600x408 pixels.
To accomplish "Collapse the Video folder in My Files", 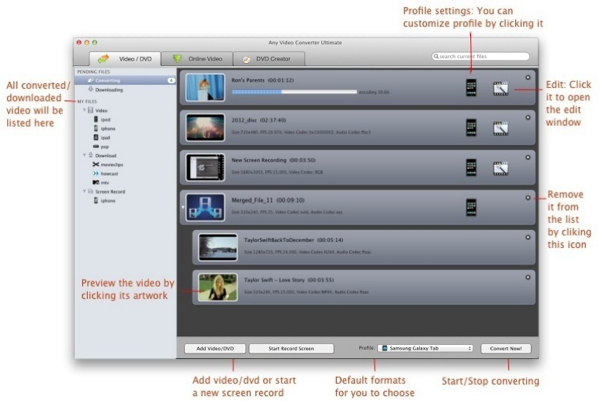I will (x=85, y=110).
